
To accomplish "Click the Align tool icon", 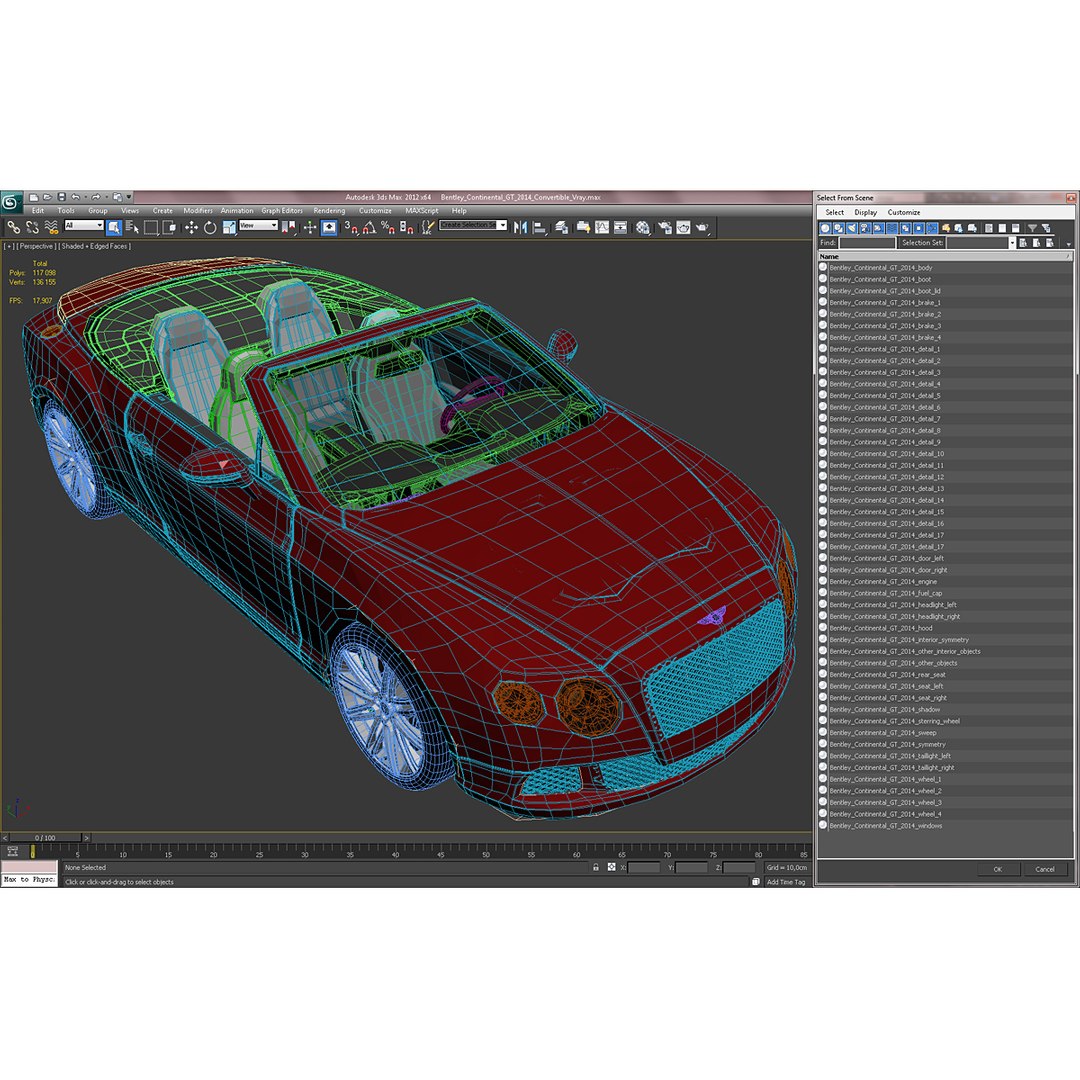I will click(540, 227).
